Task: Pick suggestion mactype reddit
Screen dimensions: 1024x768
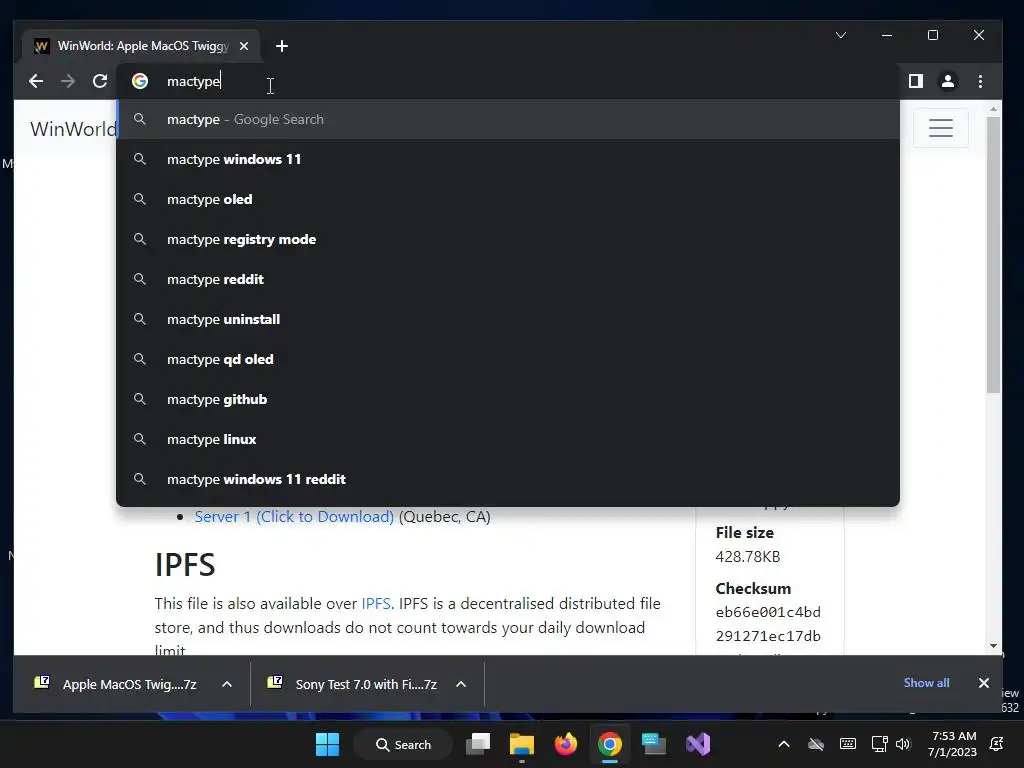Action: pos(508,280)
